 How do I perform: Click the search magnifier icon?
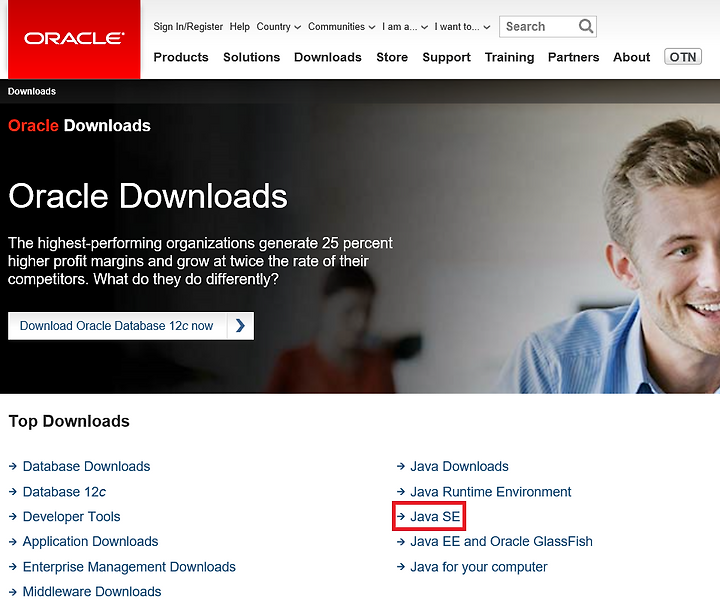[586, 26]
